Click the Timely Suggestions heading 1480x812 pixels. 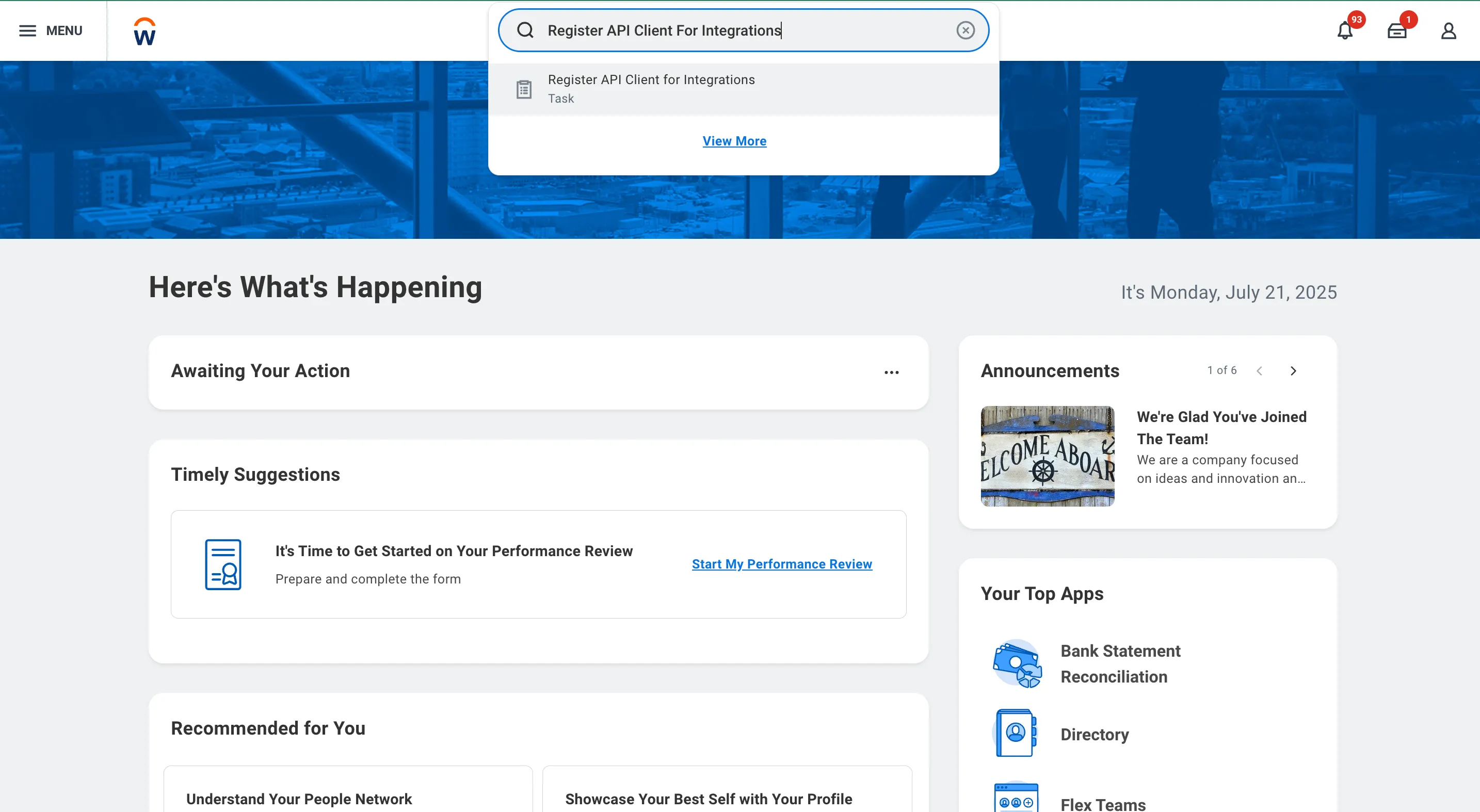[x=255, y=474]
